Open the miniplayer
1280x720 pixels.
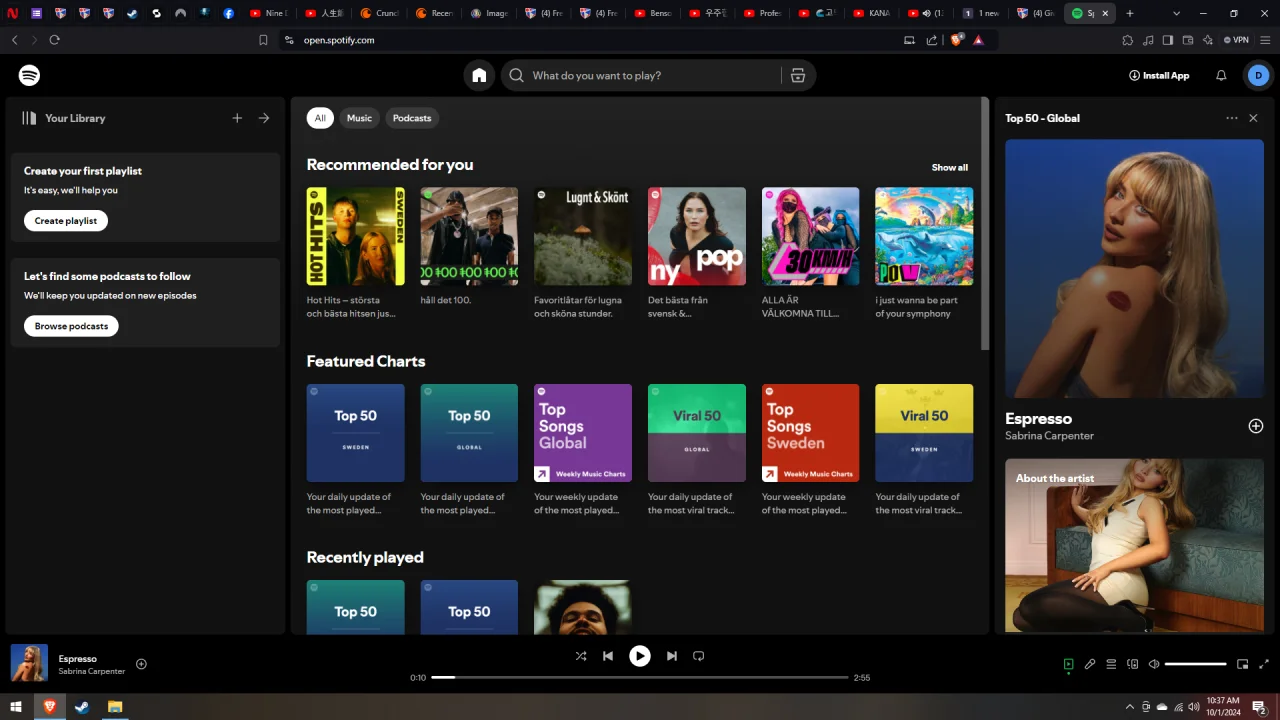coord(1243,664)
